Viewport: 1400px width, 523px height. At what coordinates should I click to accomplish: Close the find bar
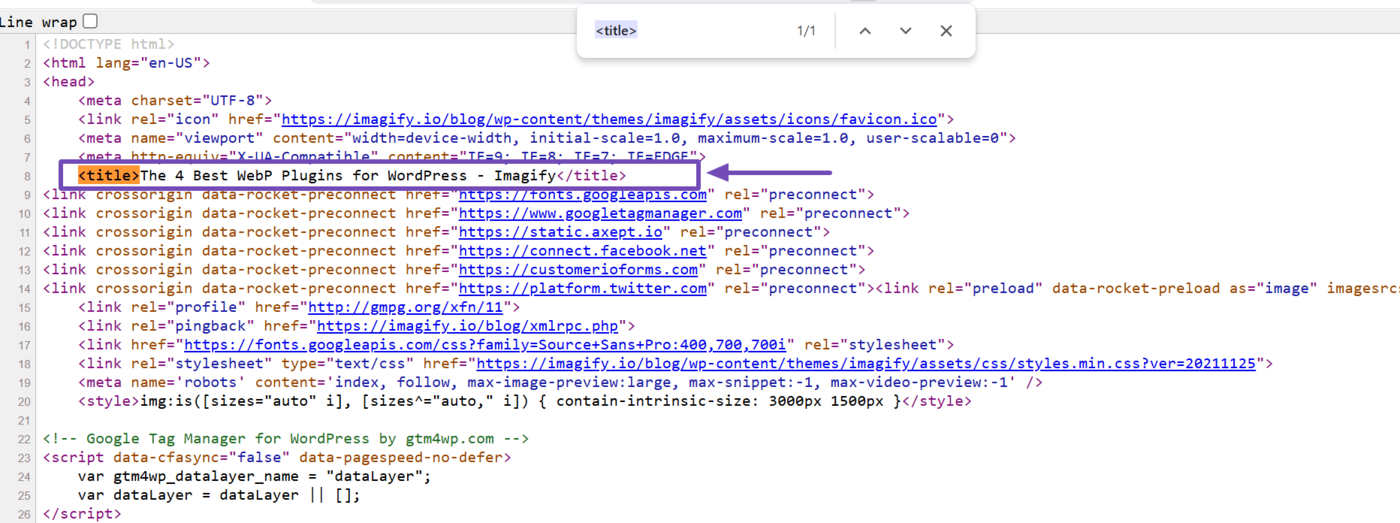click(x=946, y=31)
